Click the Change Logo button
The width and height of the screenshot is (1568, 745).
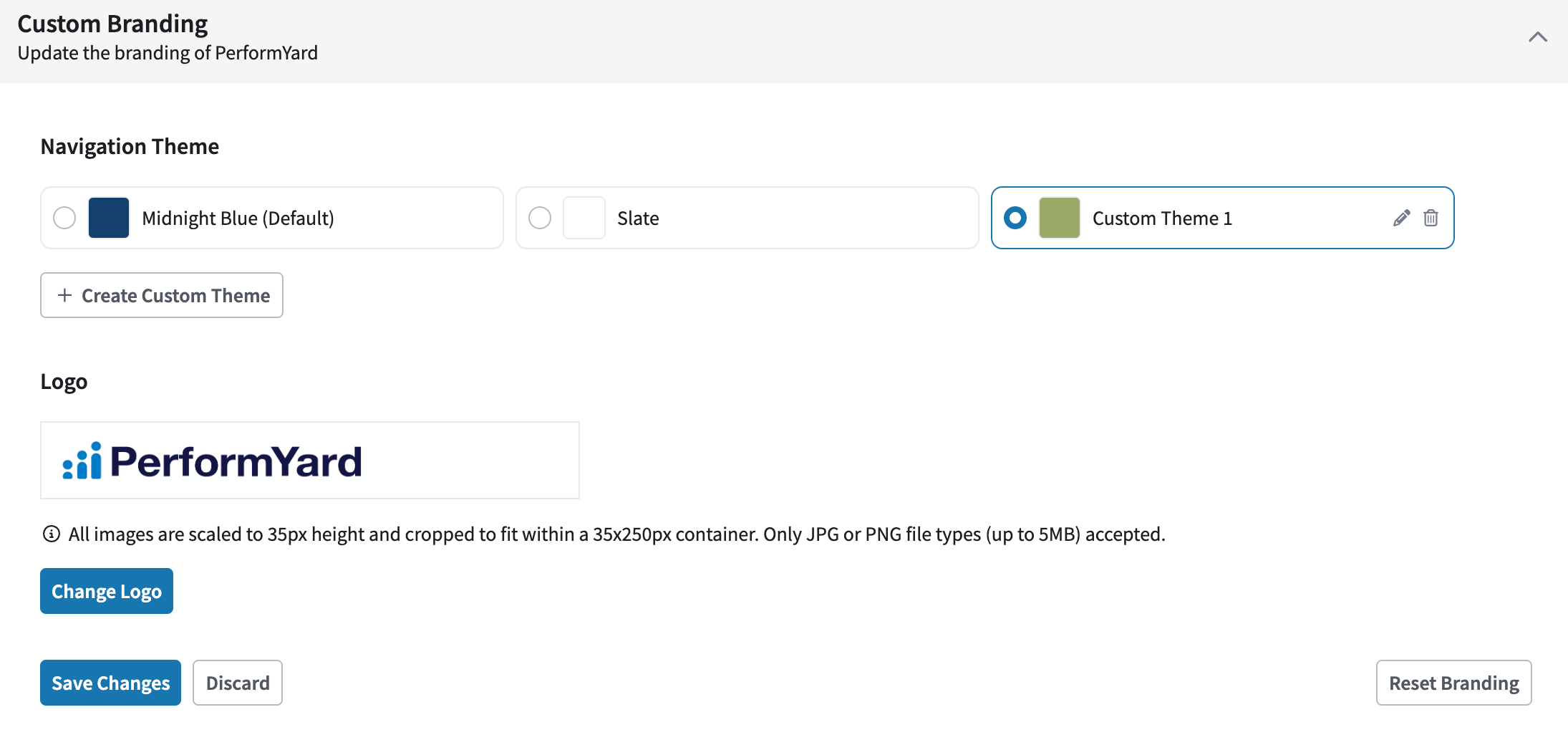point(107,591)
